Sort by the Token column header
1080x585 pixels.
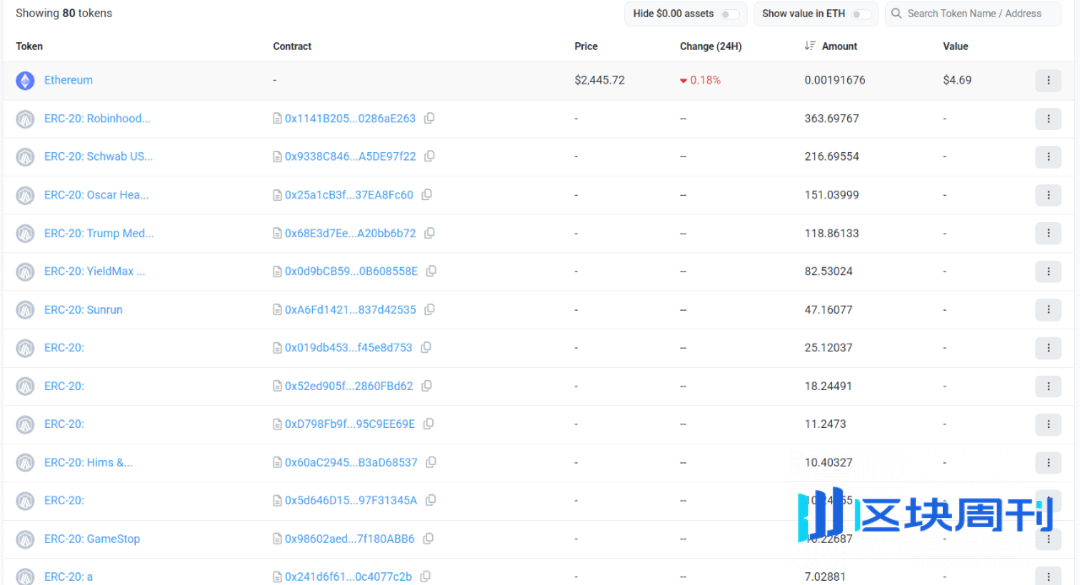[x=29, y=46]
